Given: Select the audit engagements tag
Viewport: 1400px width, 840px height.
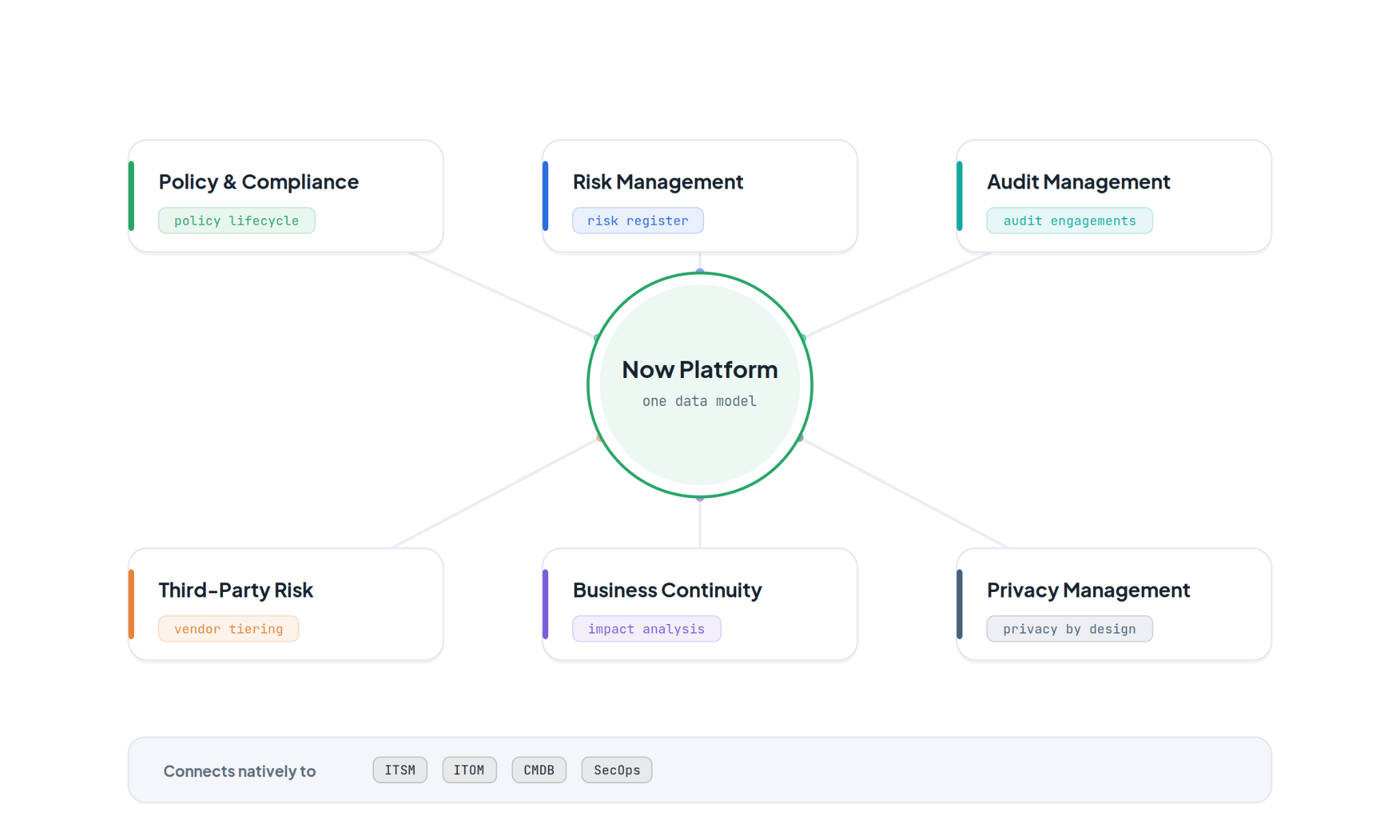Looking at the screenshot, I should coord(1069,221).
